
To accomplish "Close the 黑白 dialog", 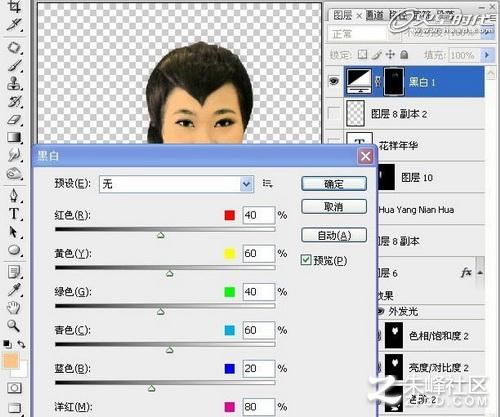I will pos(365,156).
